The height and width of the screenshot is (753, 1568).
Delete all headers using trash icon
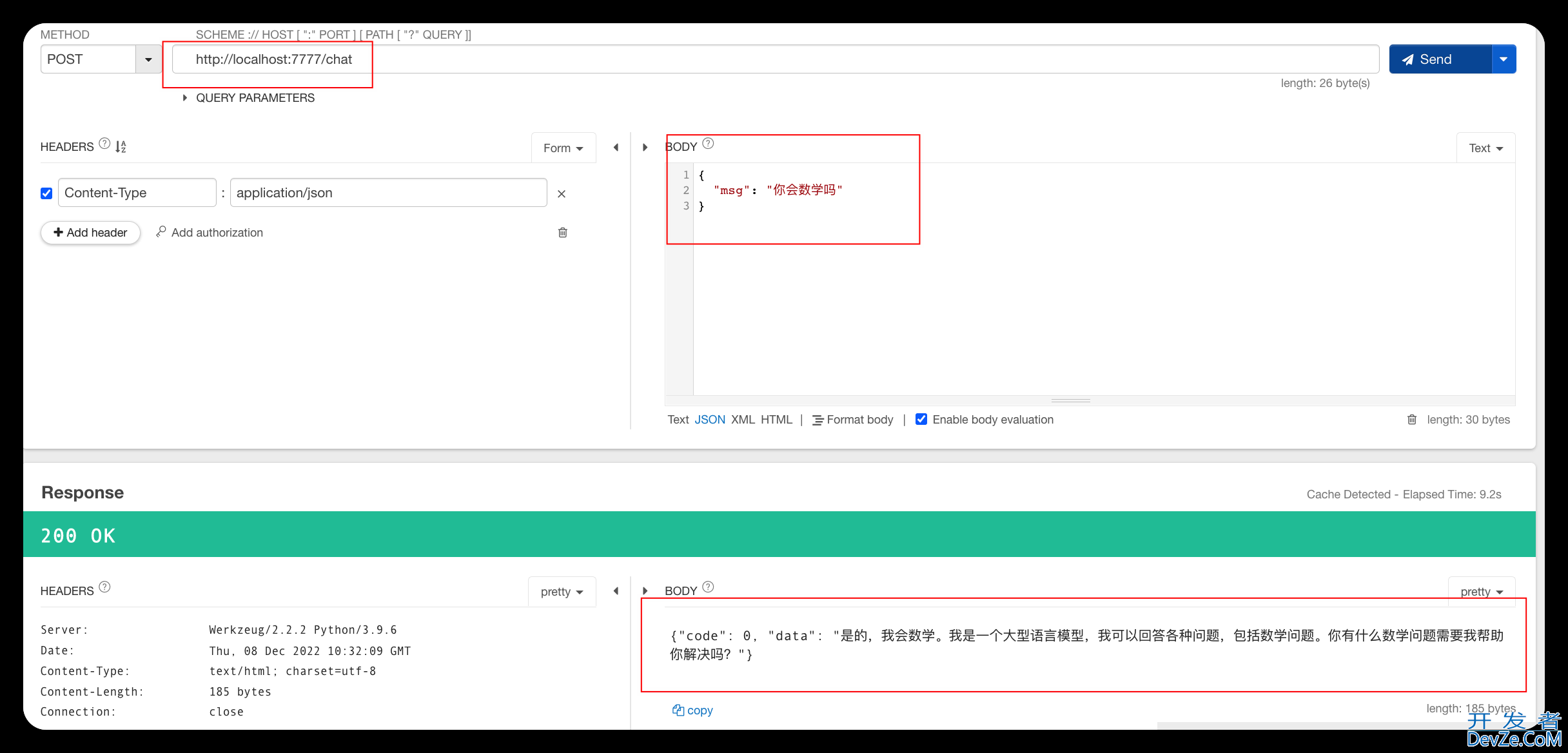tap(563, 233)
